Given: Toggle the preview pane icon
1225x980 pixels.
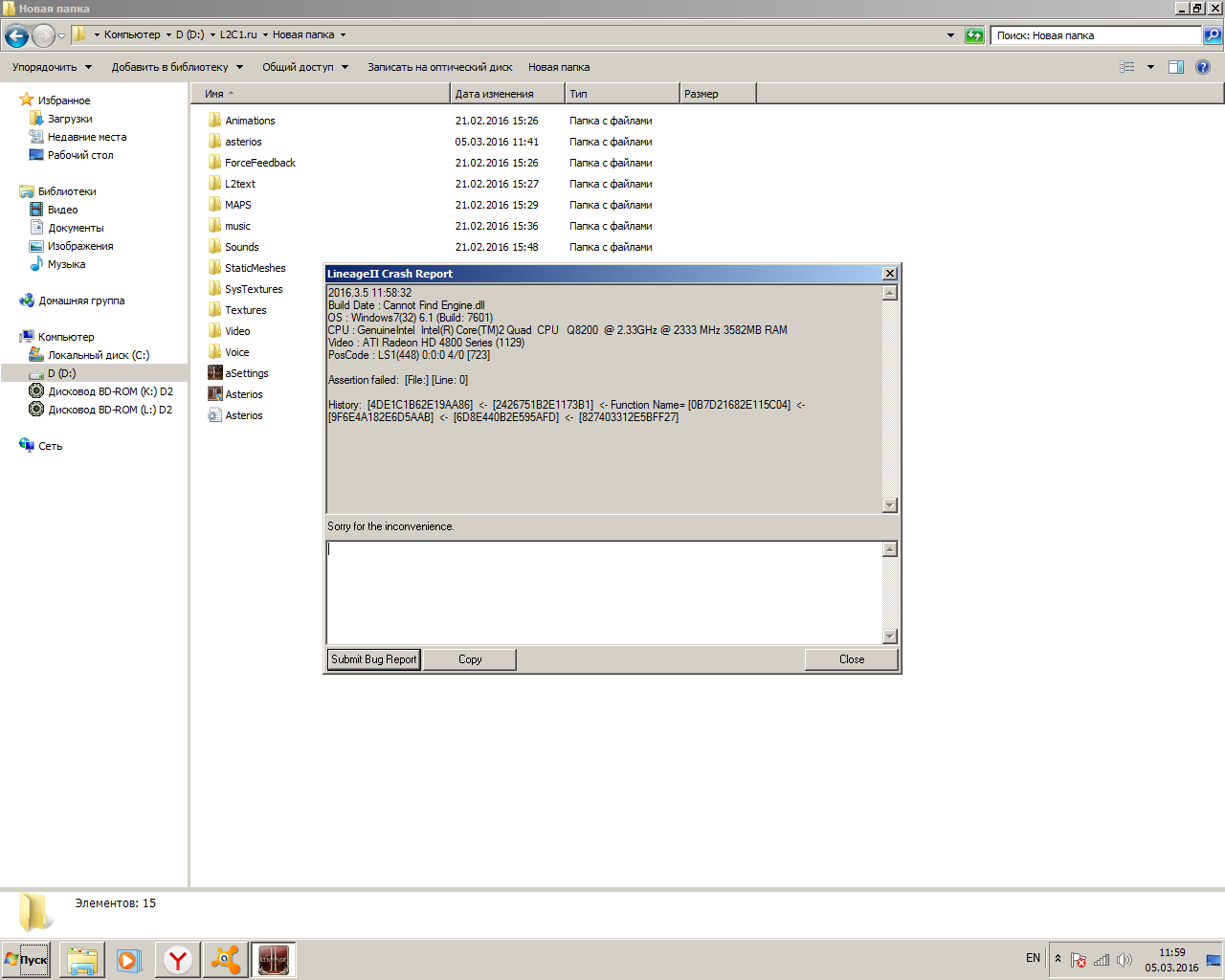Looking at the screenshot, I should pyautogui.click(x=1176, y=67).
